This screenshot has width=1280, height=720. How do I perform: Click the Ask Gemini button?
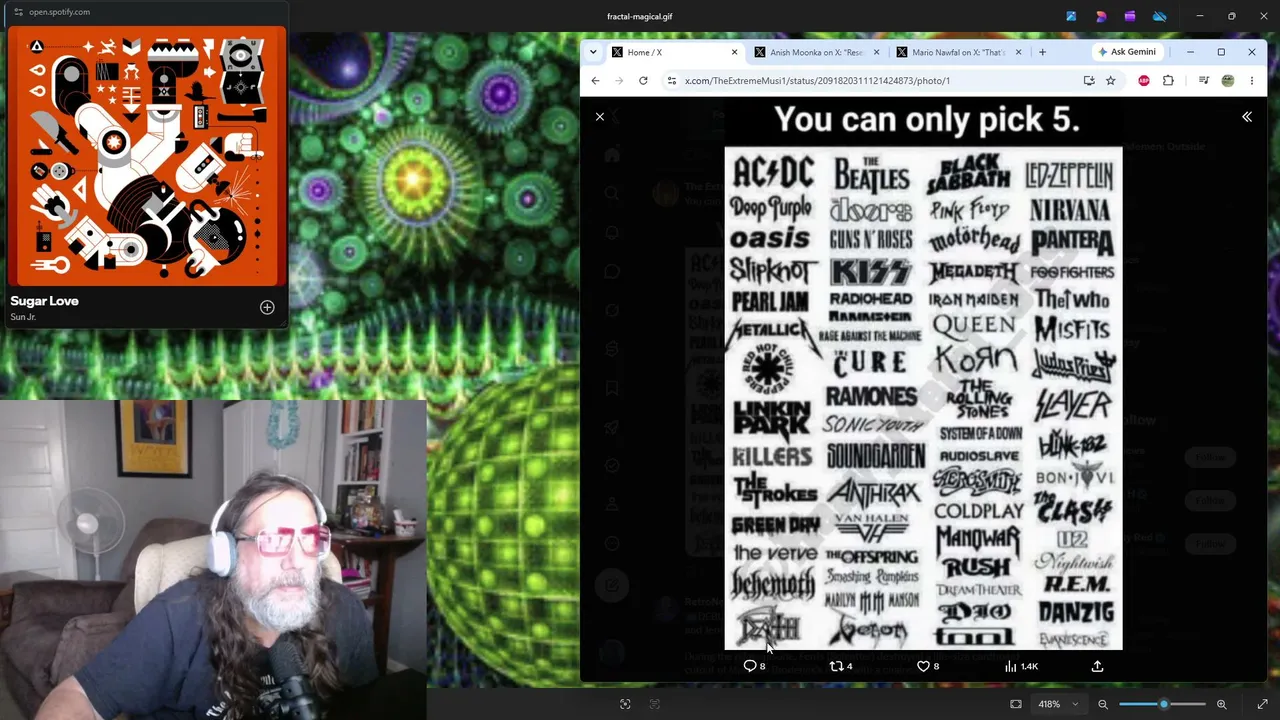point(1127,52)
